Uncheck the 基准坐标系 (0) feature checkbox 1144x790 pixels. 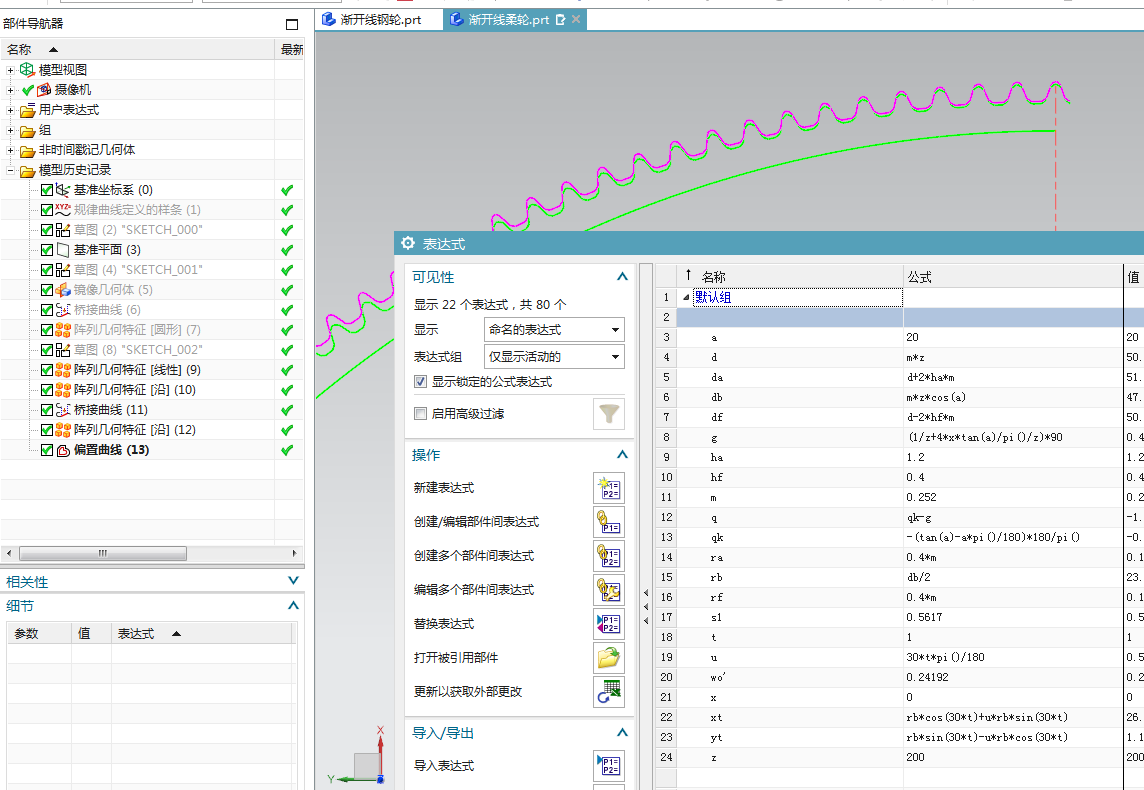[47, 190]
